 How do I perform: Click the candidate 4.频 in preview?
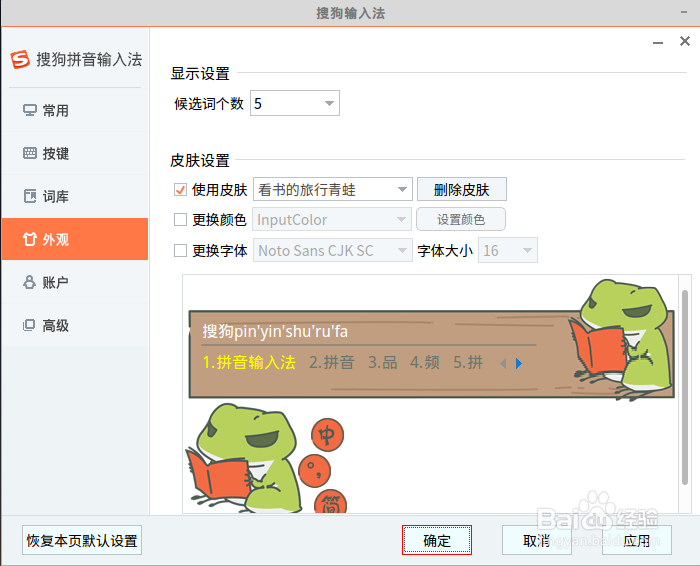[x=425, y=362]
